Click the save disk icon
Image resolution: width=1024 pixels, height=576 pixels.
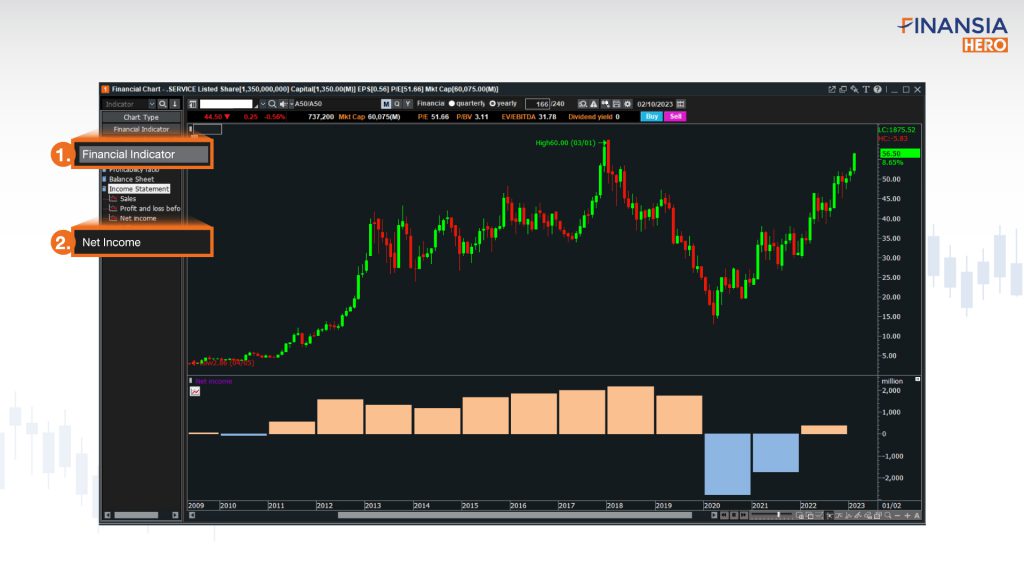[x=616, y=104]
